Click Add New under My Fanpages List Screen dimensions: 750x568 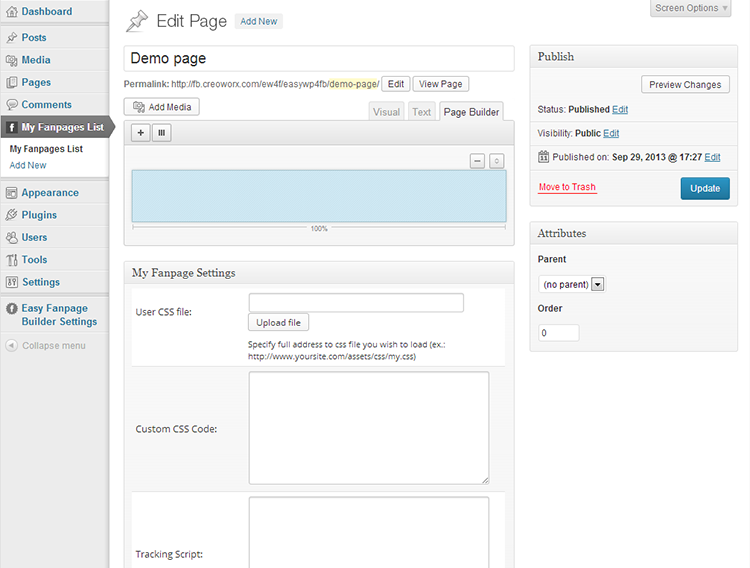pos(28,165)
